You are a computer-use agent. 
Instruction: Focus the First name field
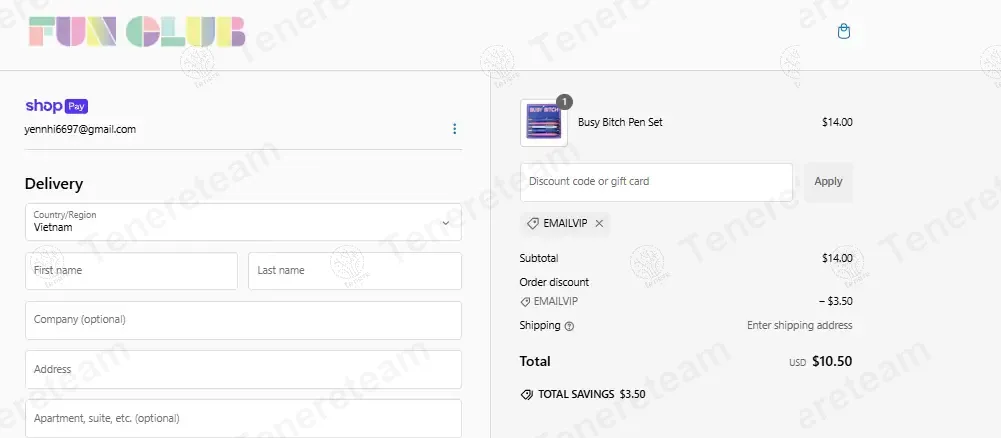coord(132,271)
